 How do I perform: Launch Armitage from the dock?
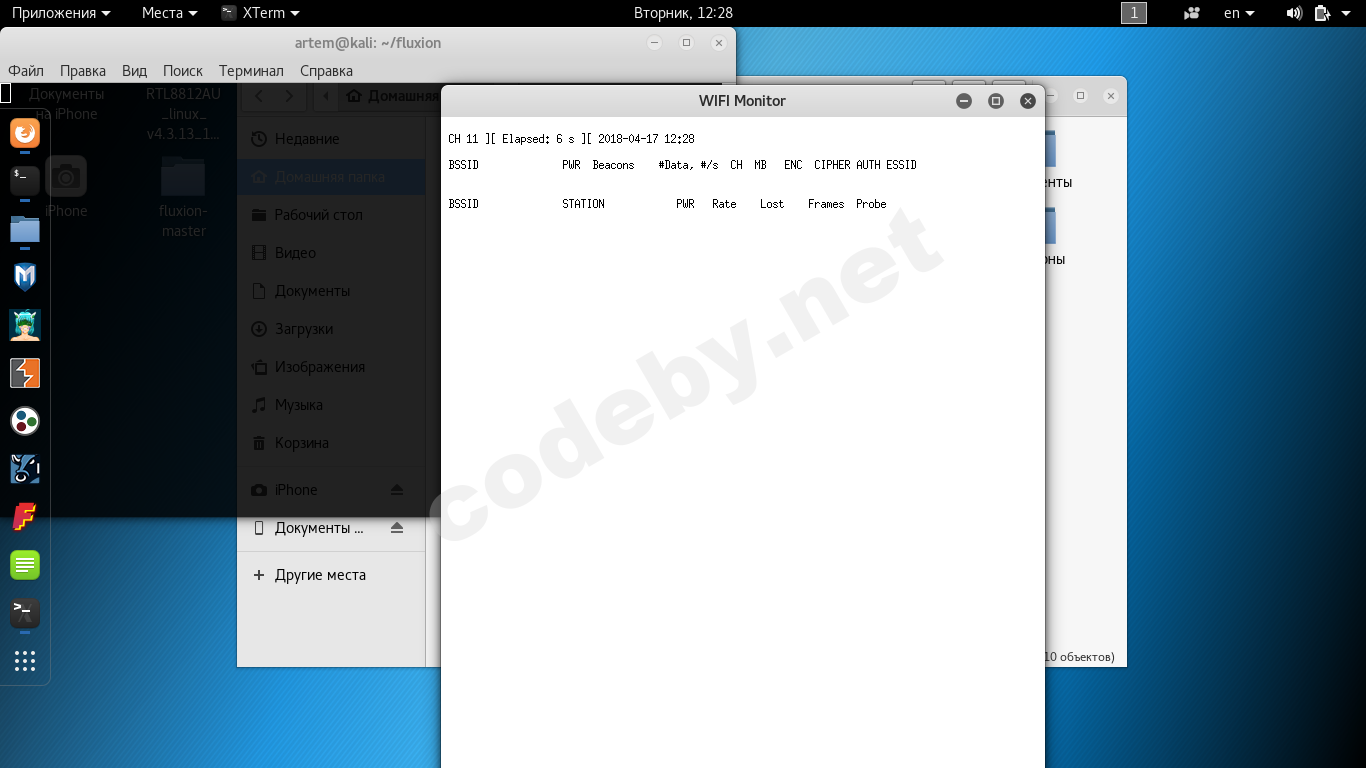click(x=25, y=325)
